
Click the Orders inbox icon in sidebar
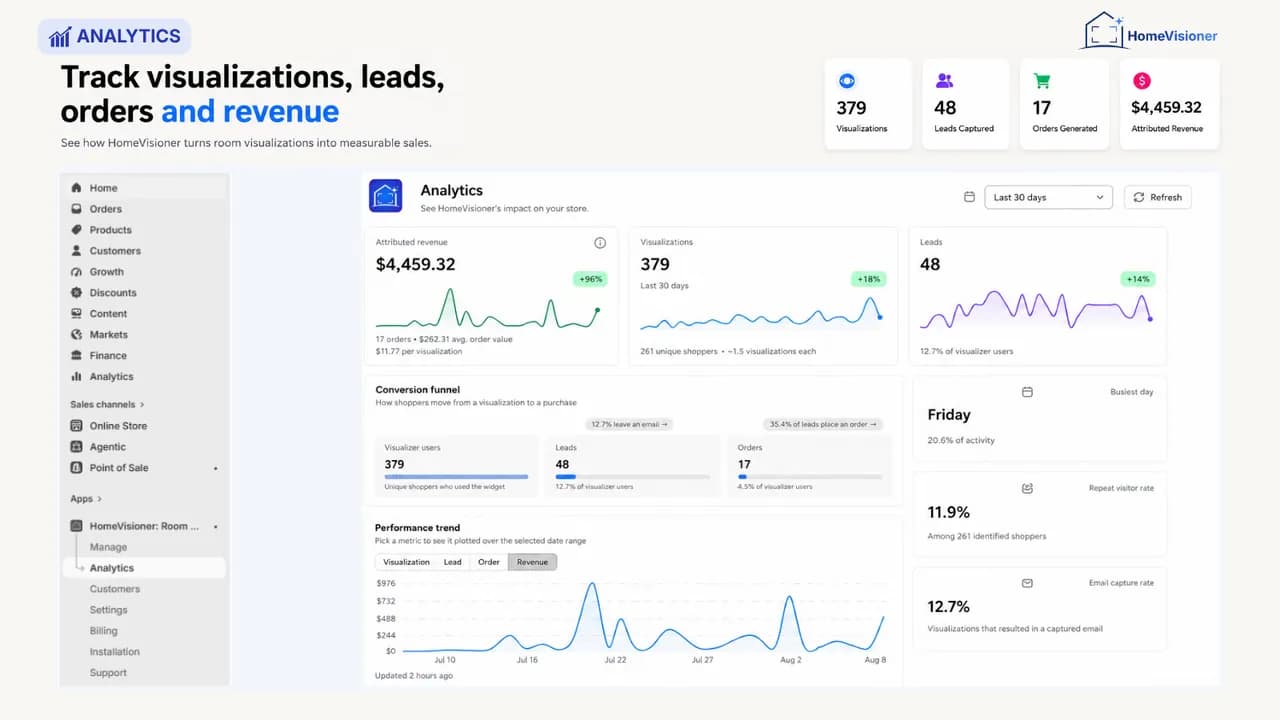77,209
